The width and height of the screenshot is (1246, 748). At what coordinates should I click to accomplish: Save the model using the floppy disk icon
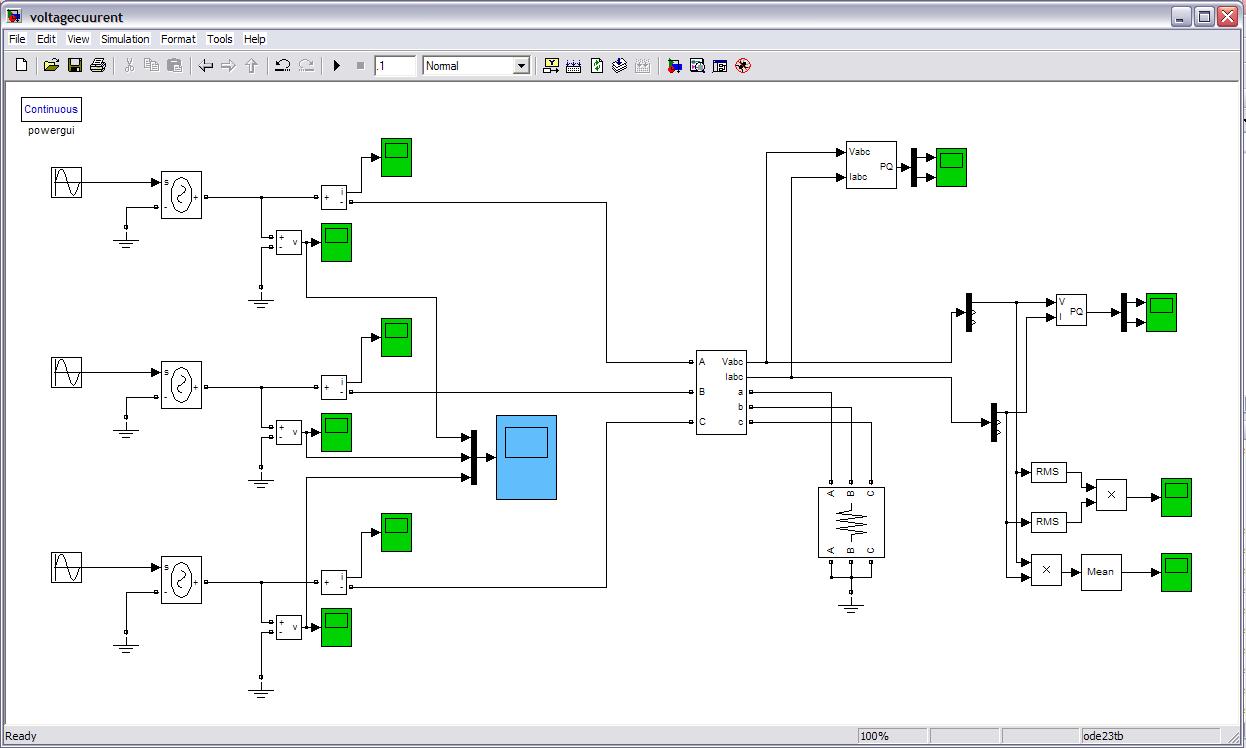pos(75,66)
